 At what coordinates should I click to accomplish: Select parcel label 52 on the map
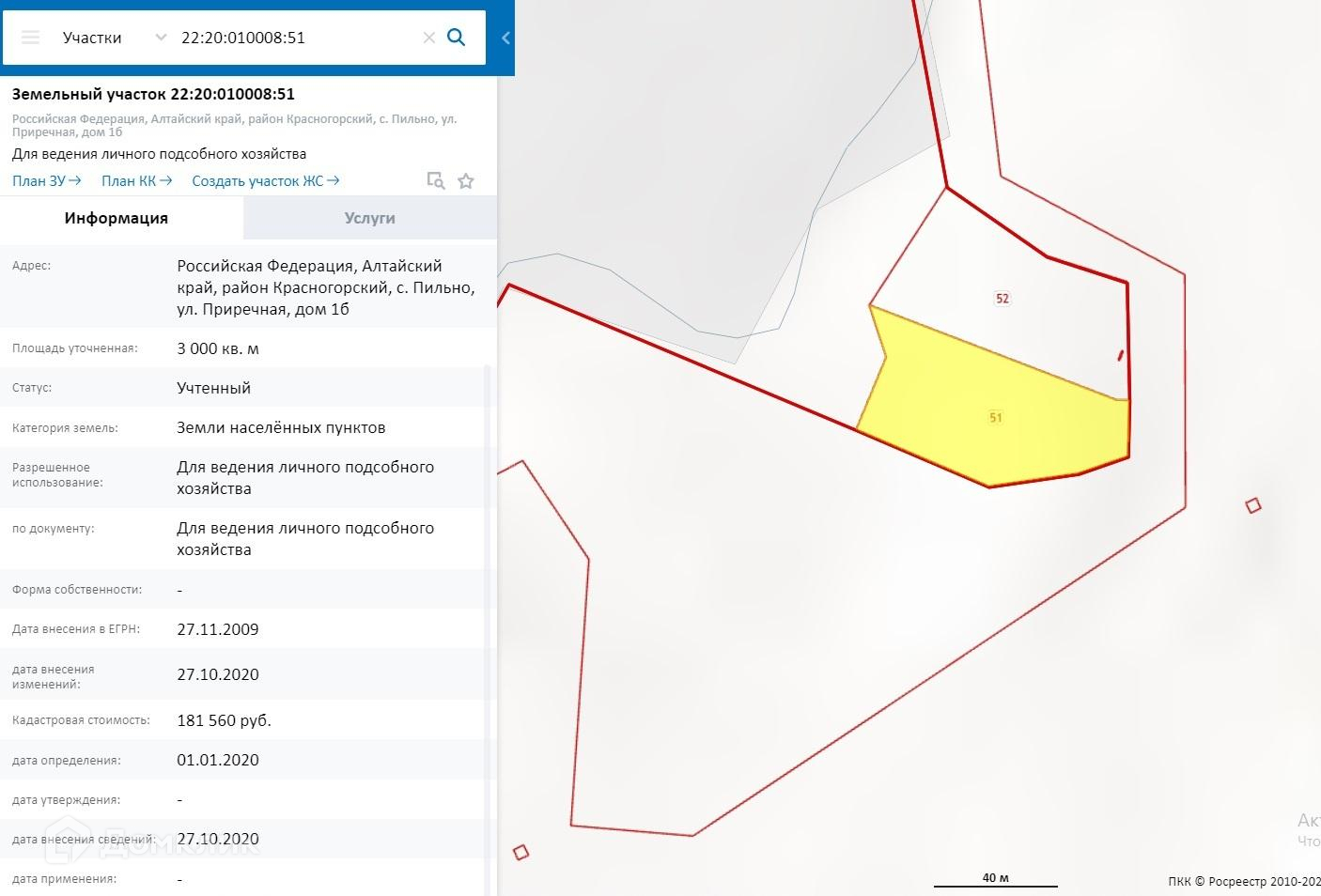click(x=1002, y=299)
